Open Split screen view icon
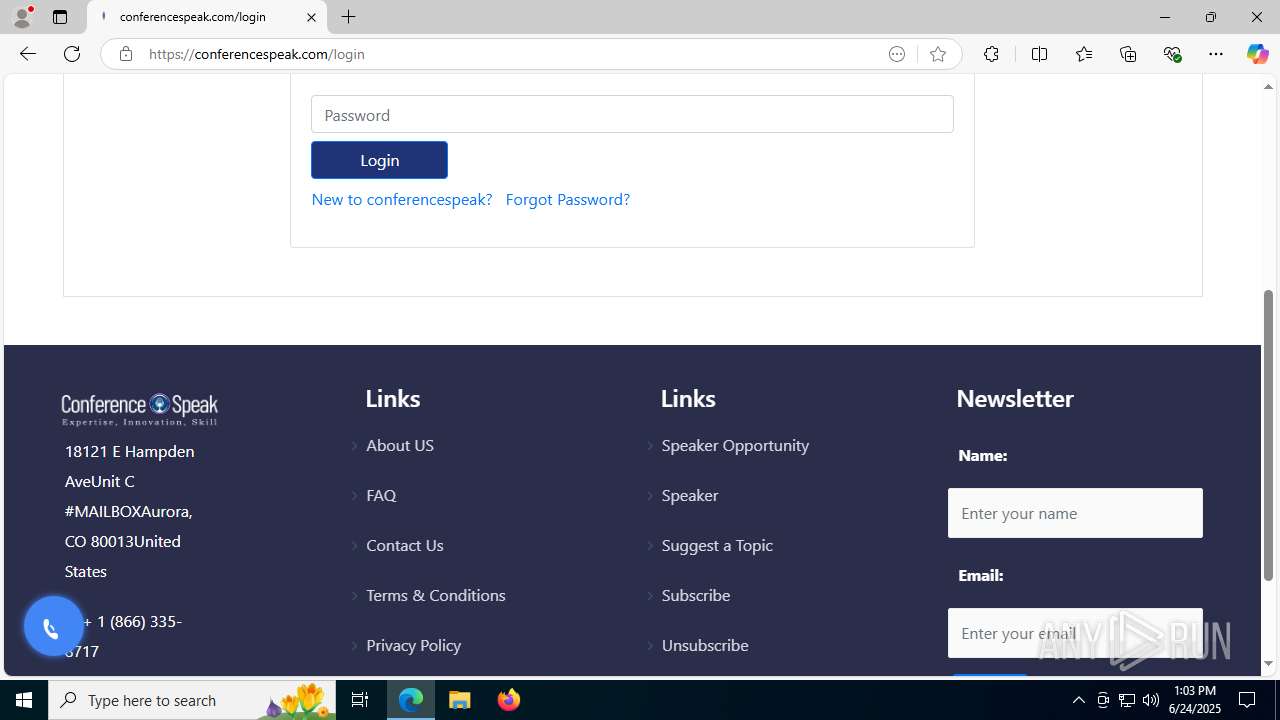Viewport: 1280px width, 720px height. [x=1039, y=54]
